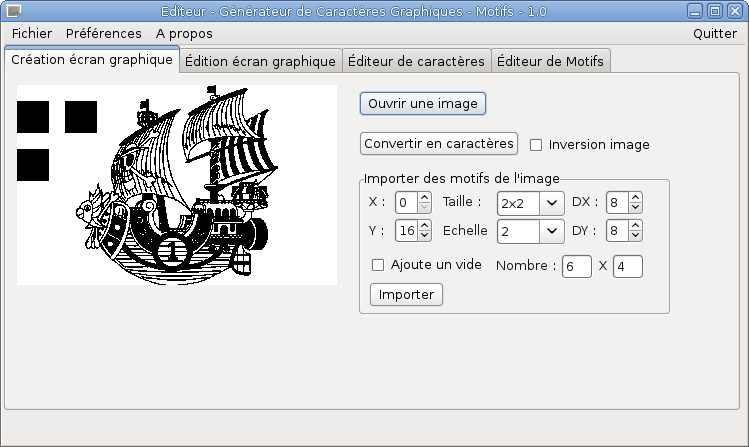Open the Préférences menu
This screenshot has height=447, width=749.
[104, 33]
